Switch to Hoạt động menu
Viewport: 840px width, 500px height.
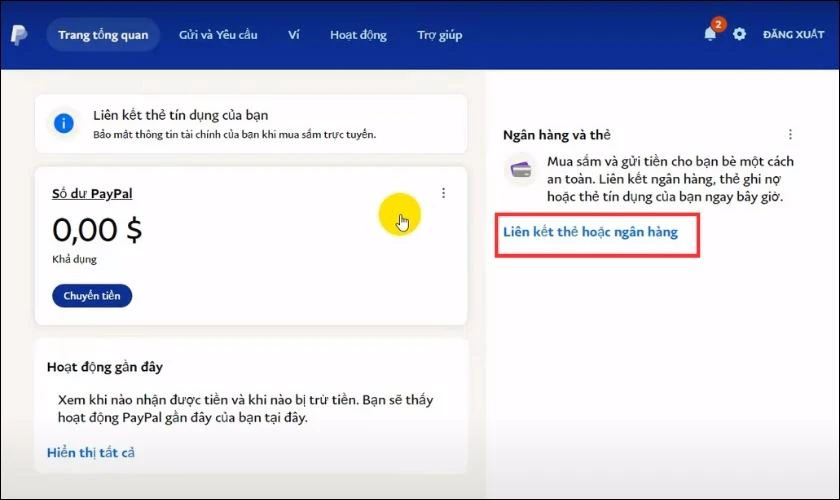point(358,35)
